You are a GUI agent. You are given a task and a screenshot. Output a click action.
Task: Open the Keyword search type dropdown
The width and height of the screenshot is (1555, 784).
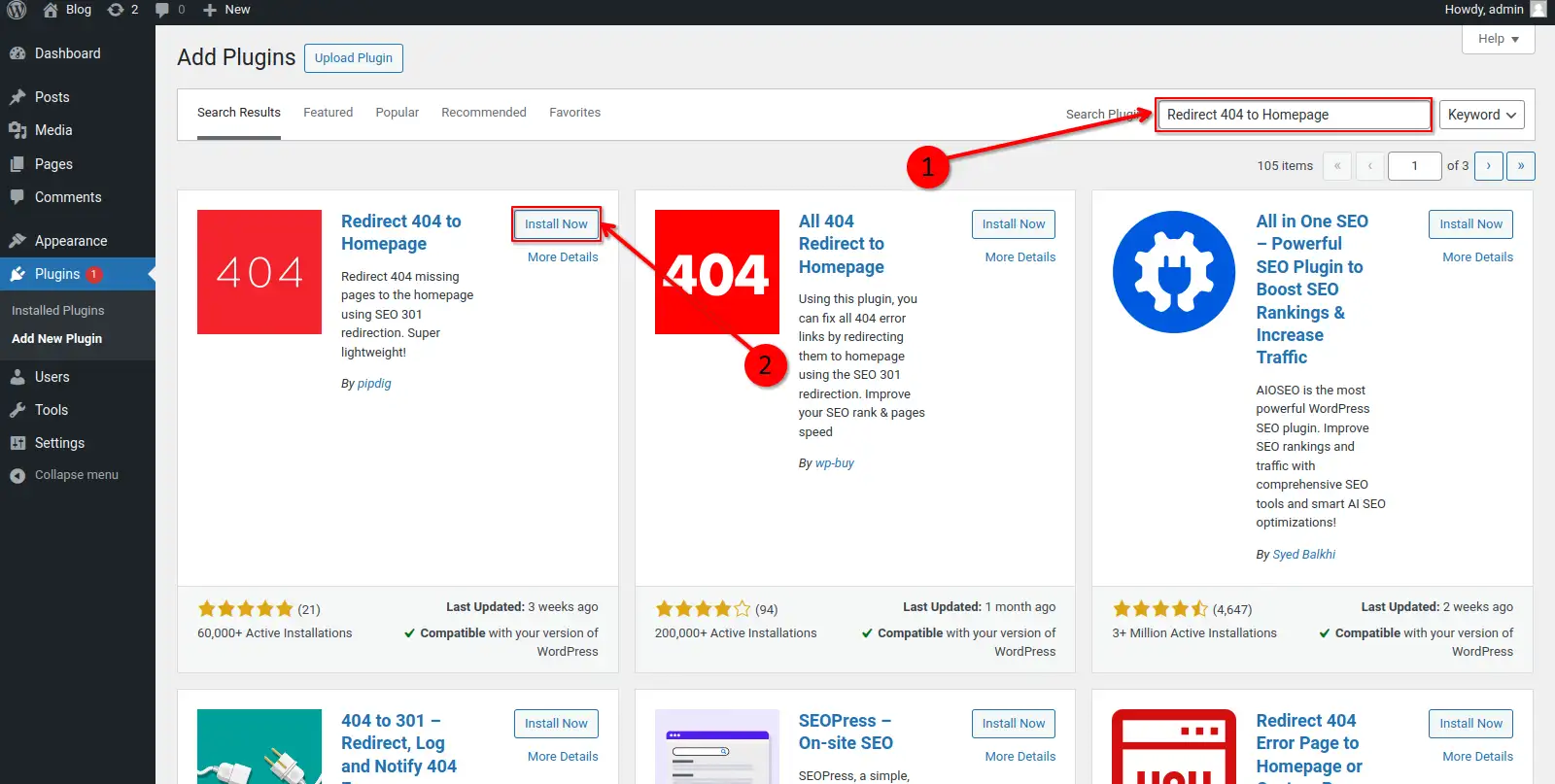point(1481,115)
